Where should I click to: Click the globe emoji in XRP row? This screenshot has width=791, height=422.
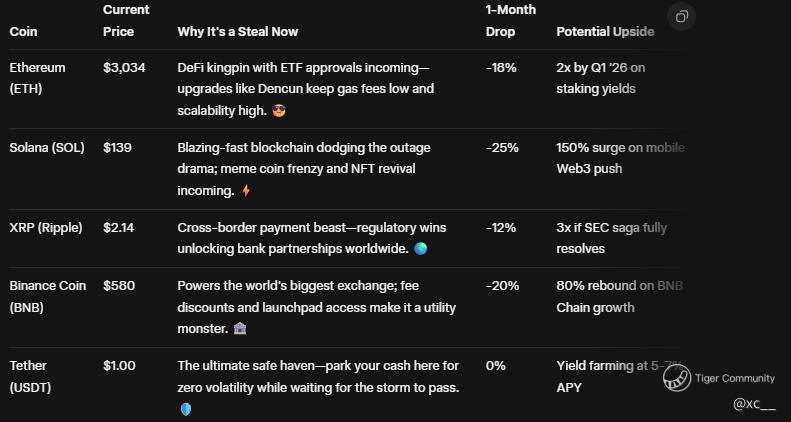coord(420,249)
